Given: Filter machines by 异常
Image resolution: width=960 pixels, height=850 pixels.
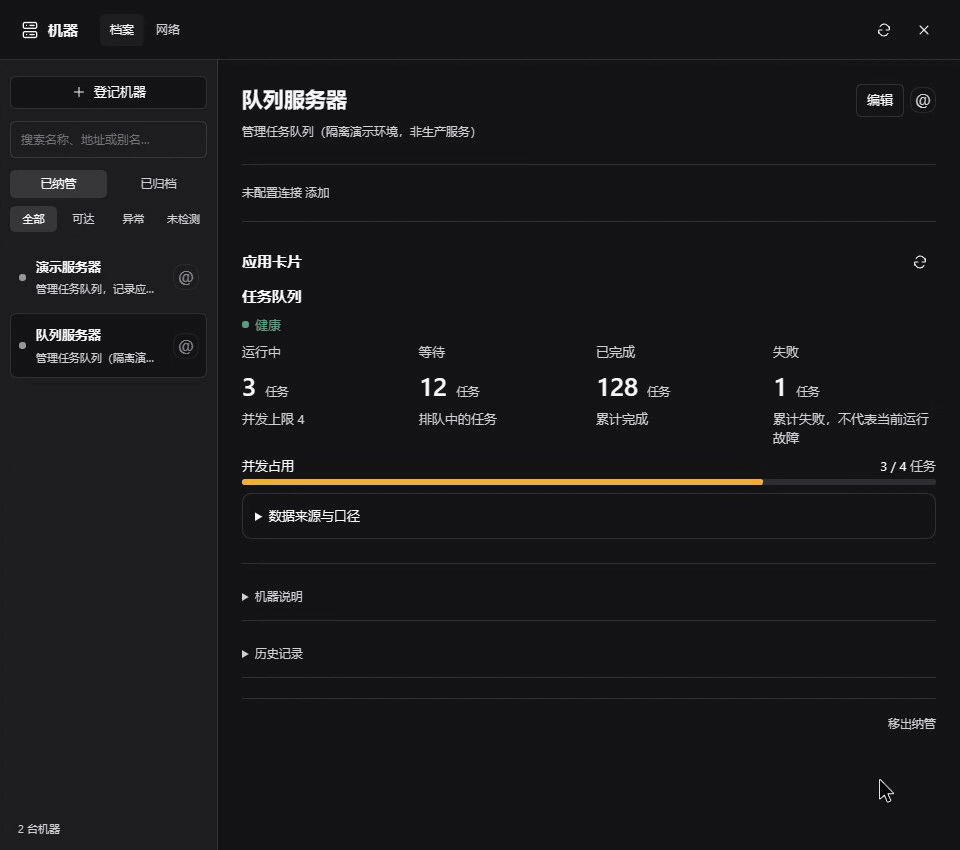Looking at the screenshot, I should [x=133, y=219].
